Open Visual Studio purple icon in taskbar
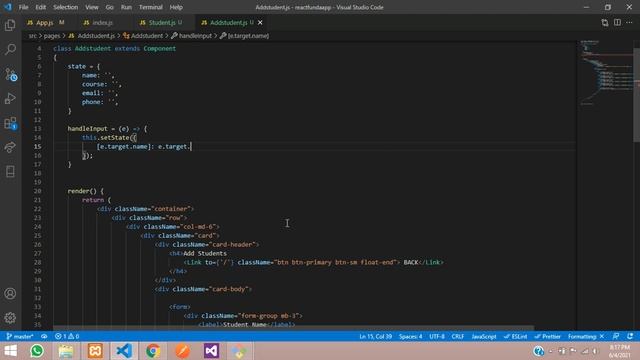 coord(211,351)
